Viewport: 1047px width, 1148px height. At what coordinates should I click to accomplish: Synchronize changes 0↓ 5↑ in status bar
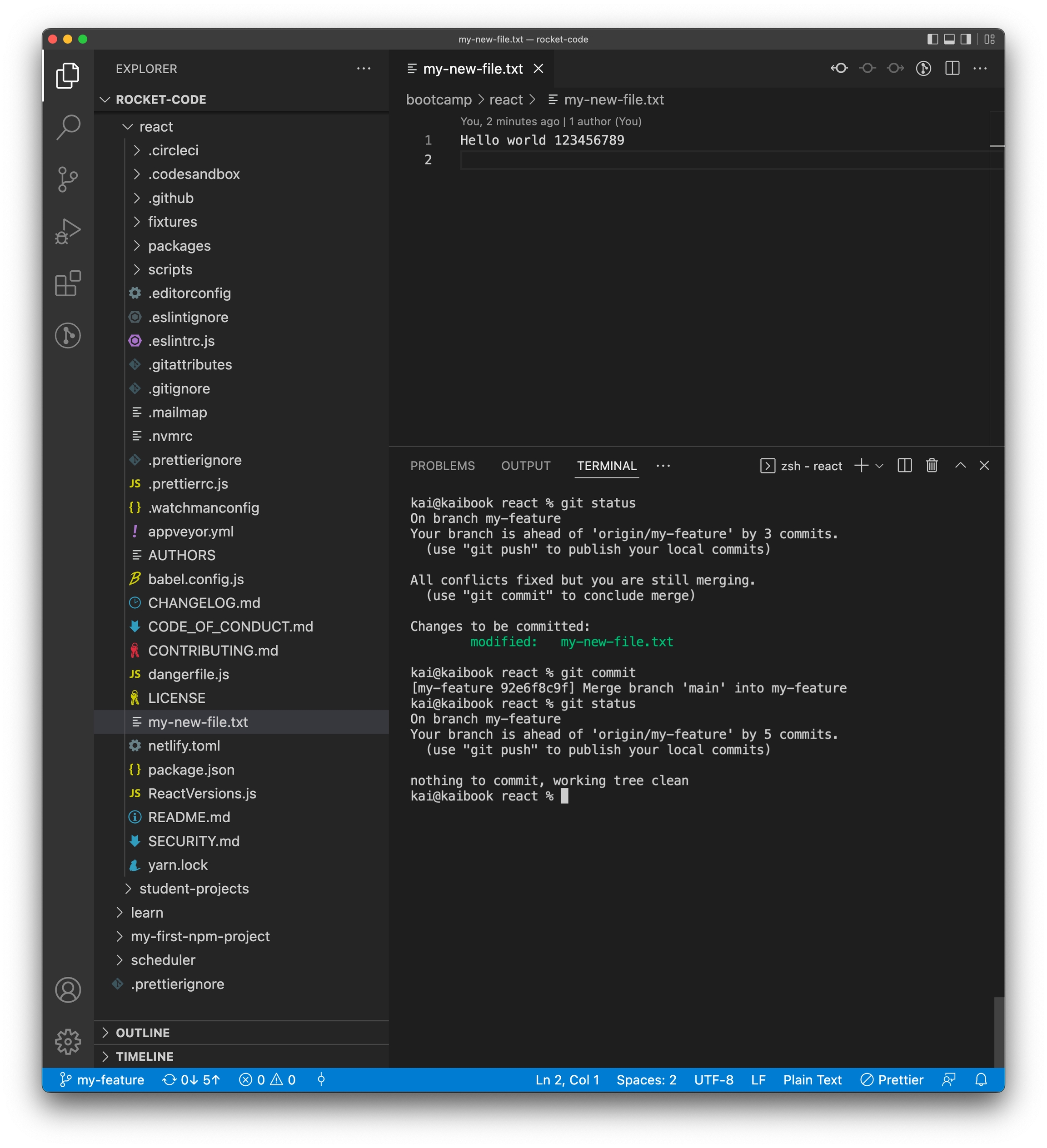point(191,1080)
